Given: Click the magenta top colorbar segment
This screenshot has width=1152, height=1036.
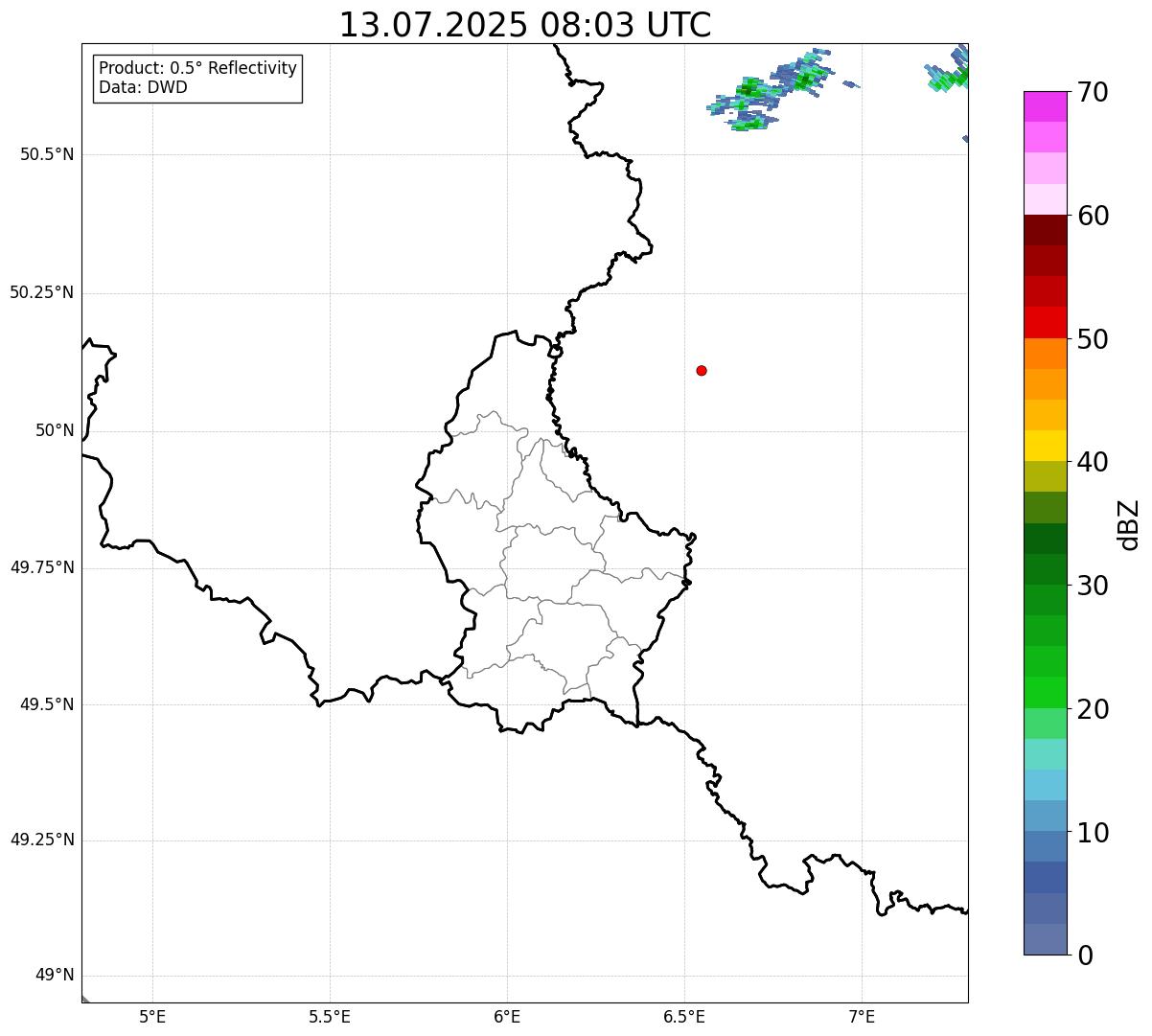Looking at the screenshot, I should tap(1045, 106).
